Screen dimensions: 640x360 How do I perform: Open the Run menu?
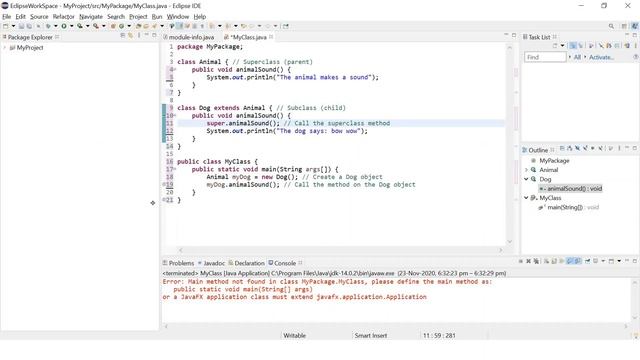(157, 17)
